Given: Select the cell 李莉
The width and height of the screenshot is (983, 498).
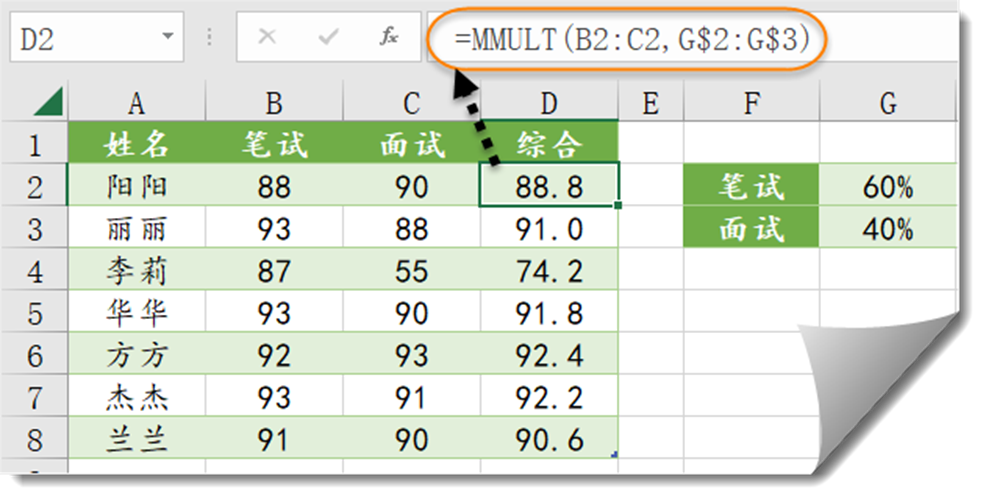Looking at the screenshot, I should [137, 270].
